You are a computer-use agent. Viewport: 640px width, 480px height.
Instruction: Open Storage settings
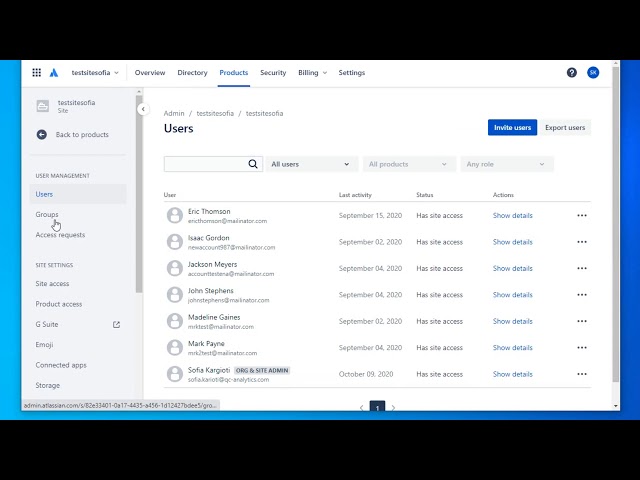(x=47, y=385)
